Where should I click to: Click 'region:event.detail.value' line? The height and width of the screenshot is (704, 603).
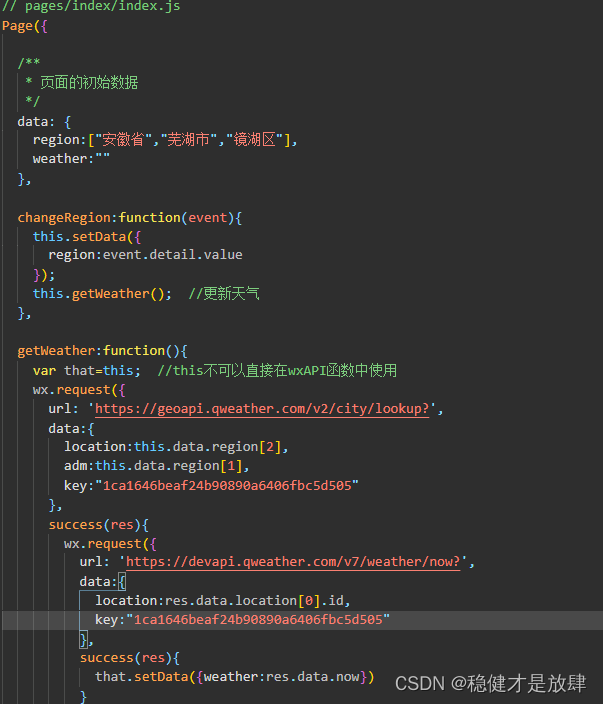[x=145, y=255]
